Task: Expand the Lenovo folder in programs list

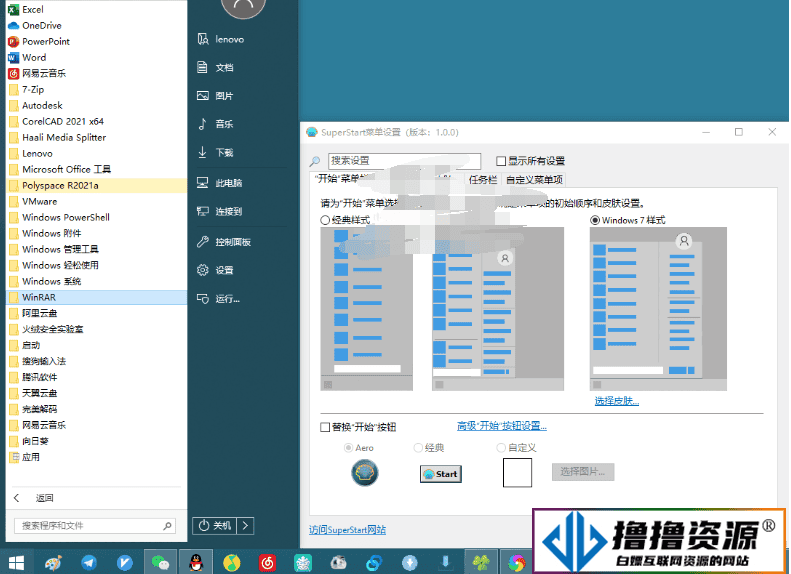Action: tap(96, 154)
